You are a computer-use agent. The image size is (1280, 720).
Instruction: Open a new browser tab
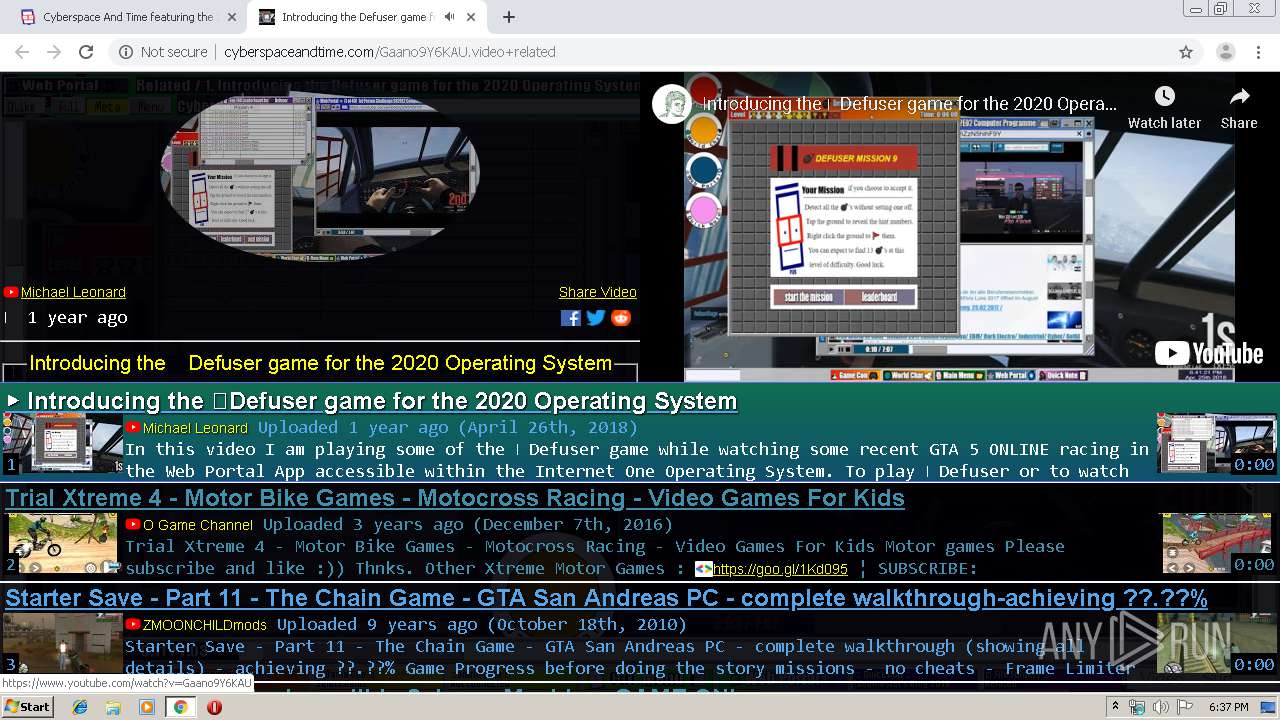509,17
